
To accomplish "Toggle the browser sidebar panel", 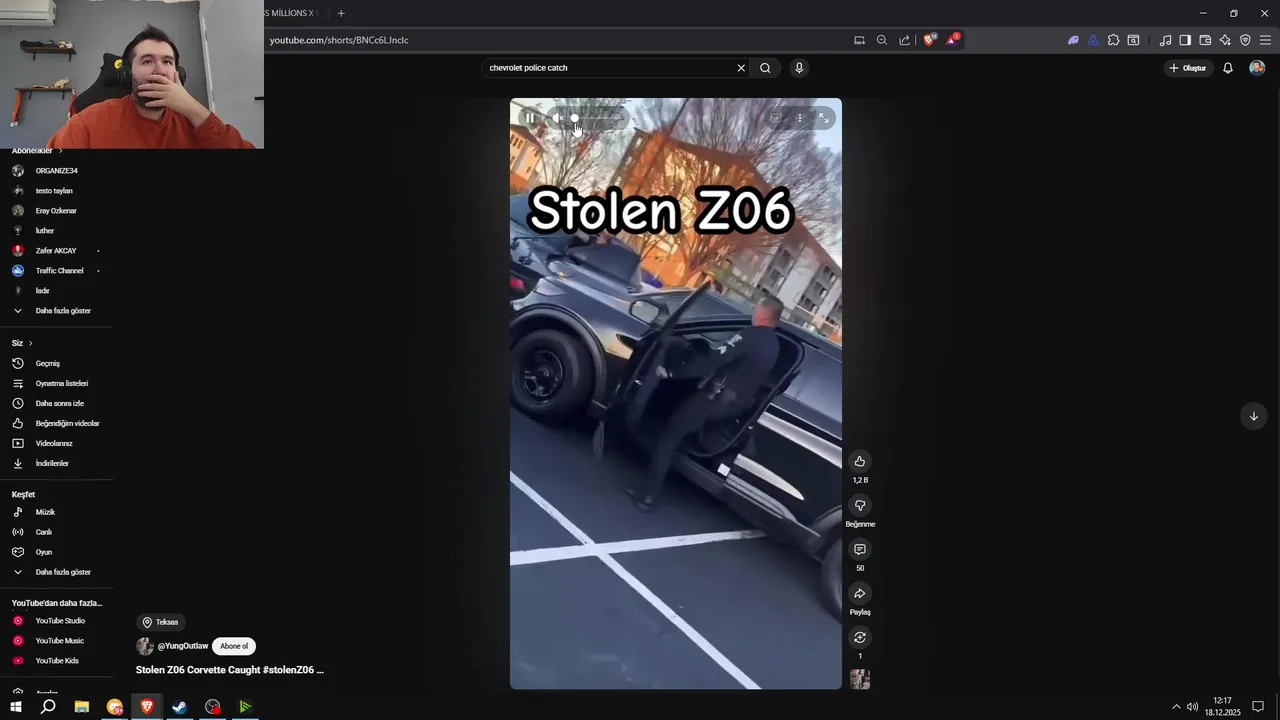I will pyautogui.click(x=1185, y=40).
